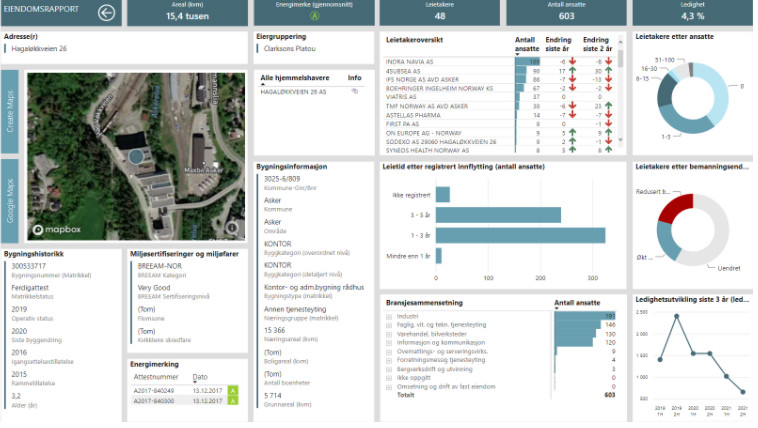Click the blue Økt segment in staffing donut
758x428 pixels.
pyautogui.click(x=669, y=240)
